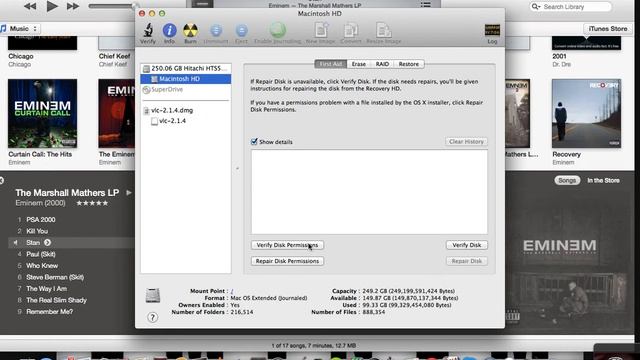Screen dimensions: 640x360
Task: Click the iTunes previous track button
Action: [30, 6]
